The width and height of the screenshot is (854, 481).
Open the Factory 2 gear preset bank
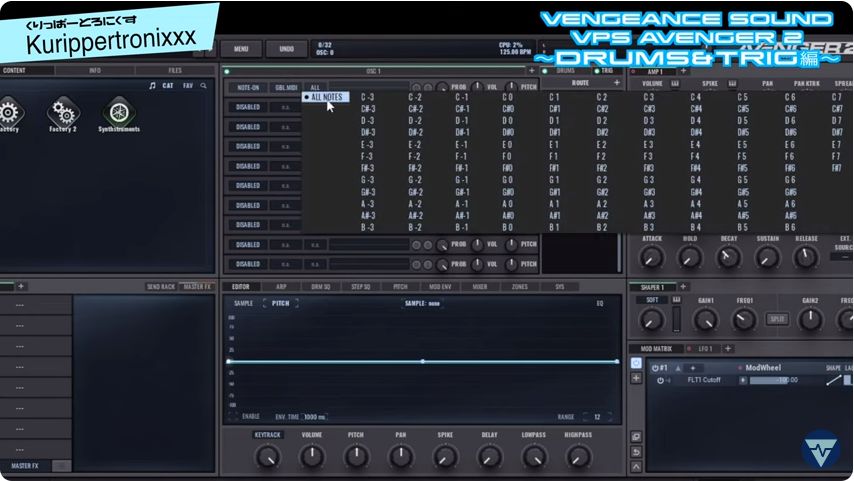(x=63, y=112)
